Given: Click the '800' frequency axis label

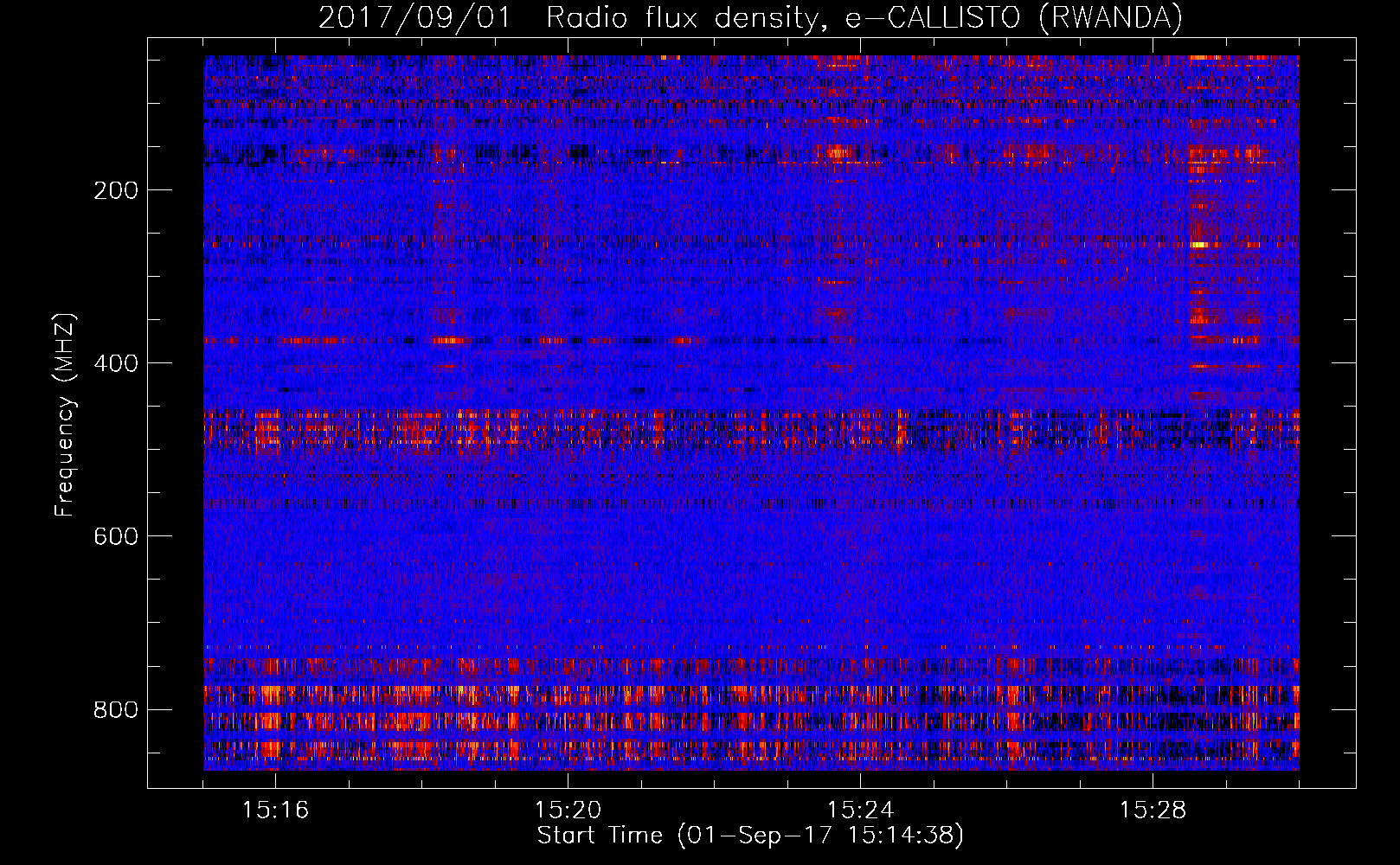Looking at the screenshot, I should click(116, 709).
